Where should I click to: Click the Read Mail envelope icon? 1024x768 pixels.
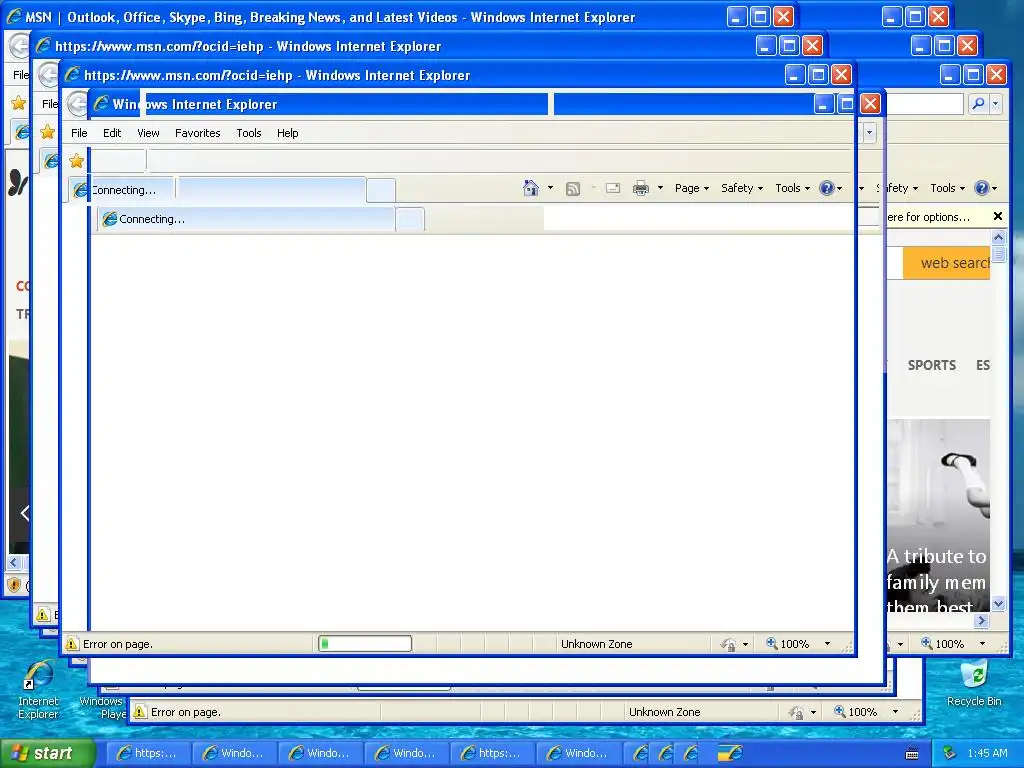pos(613,188)
